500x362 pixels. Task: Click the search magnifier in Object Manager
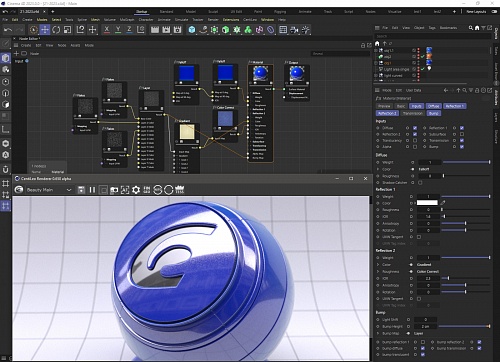(471, 28)
